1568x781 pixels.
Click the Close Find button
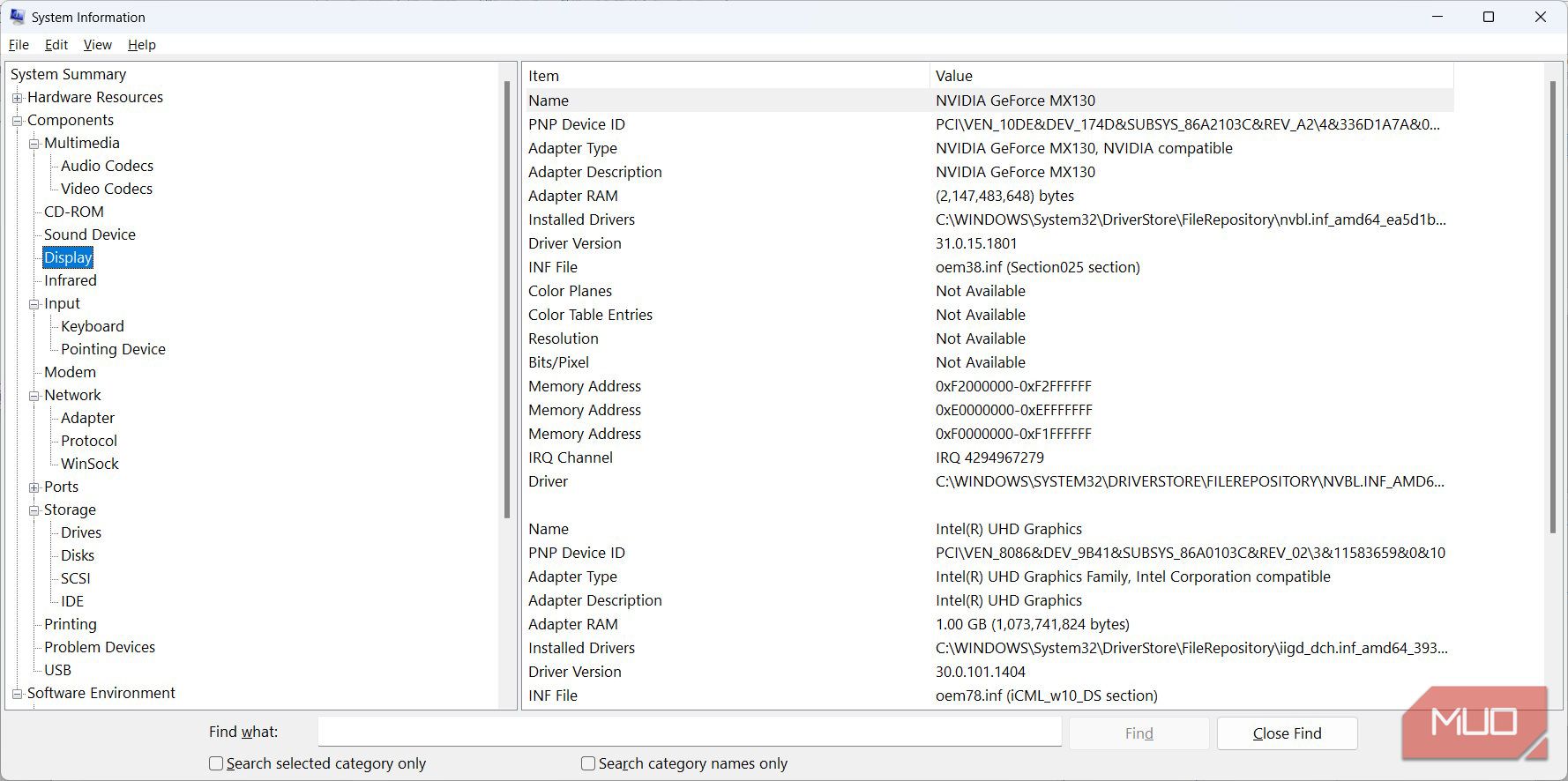click(1287, 733)
